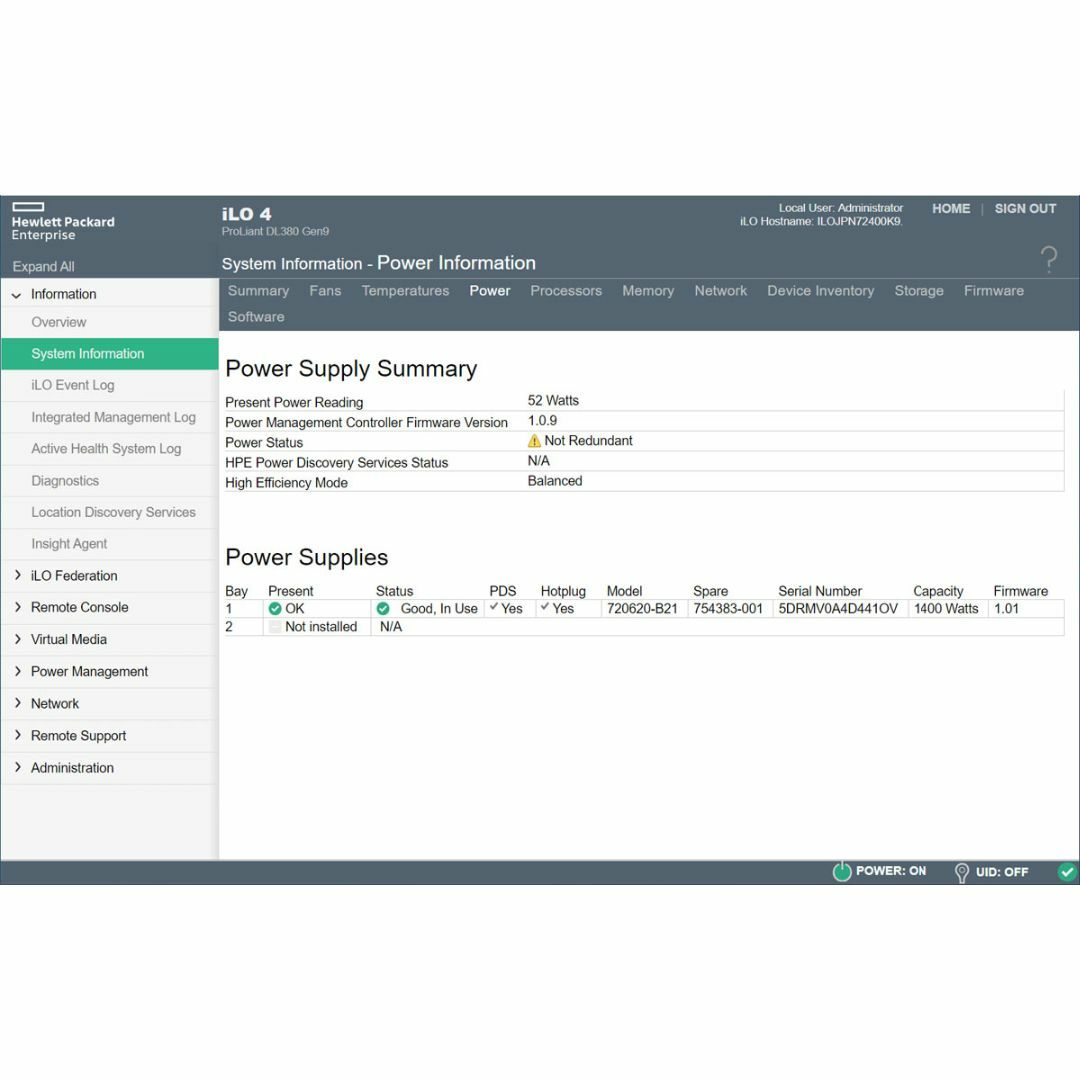
Task: Click the 52 Watts power reading value
Action: pos(553,401)
